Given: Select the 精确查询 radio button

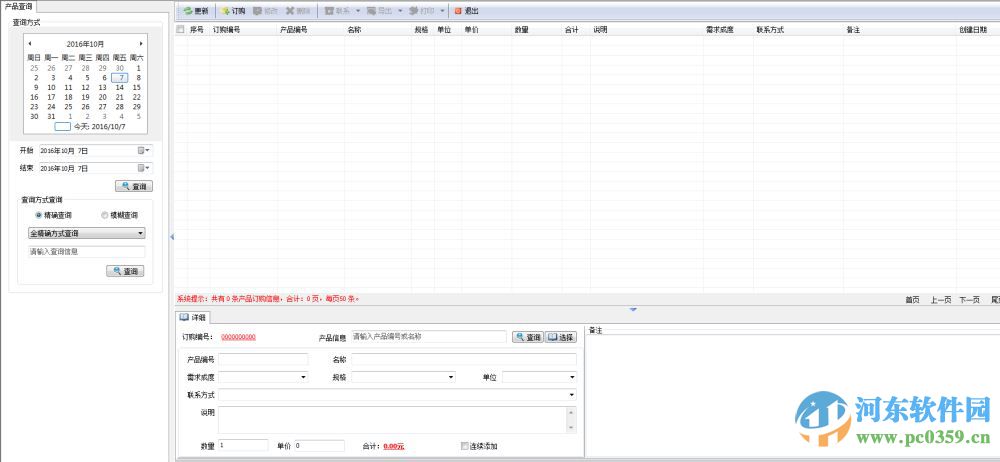Looking at the screenshot, I should (38, 215).
